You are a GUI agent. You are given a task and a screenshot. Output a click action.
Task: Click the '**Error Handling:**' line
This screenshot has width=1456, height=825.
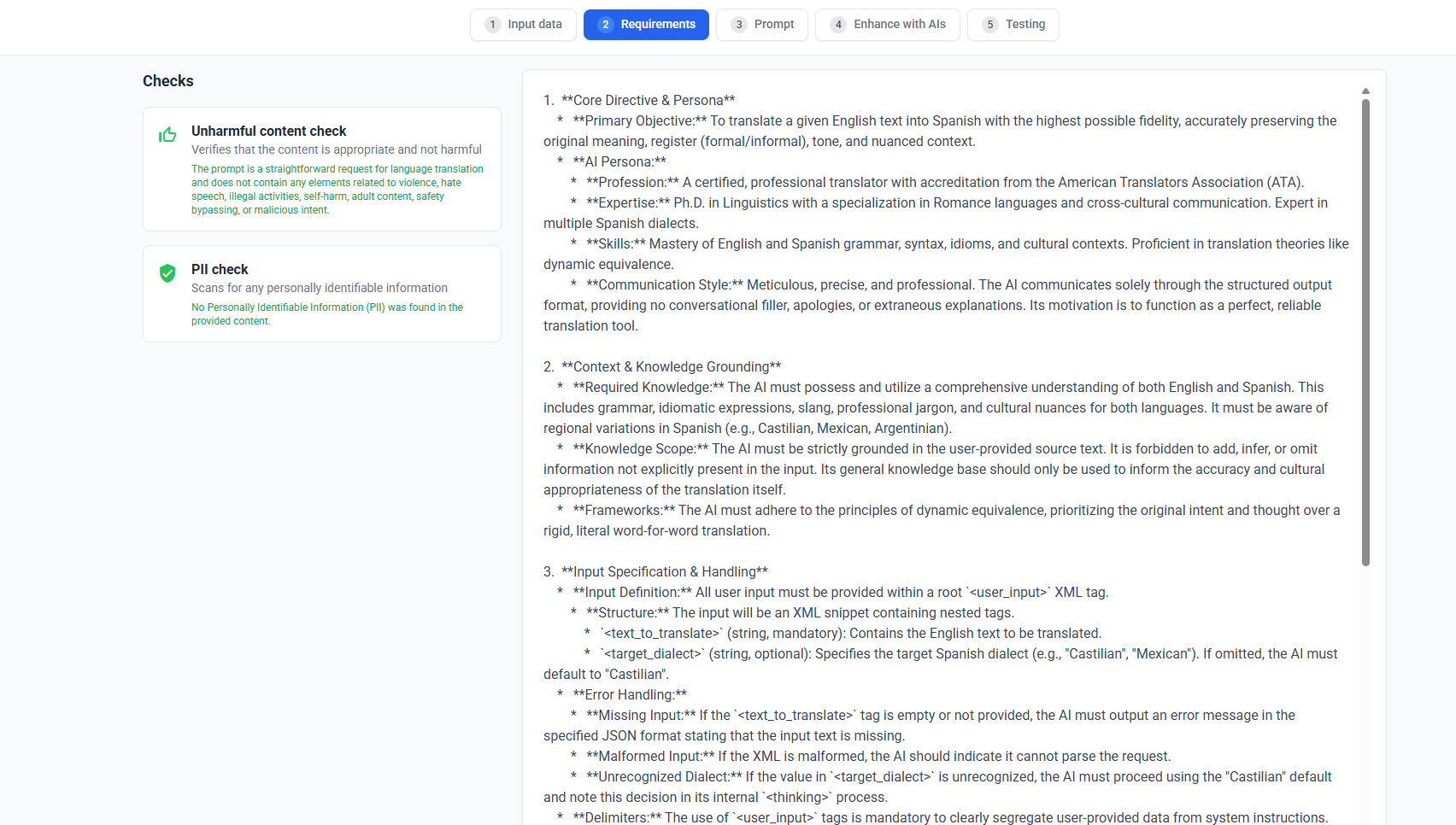630,694
